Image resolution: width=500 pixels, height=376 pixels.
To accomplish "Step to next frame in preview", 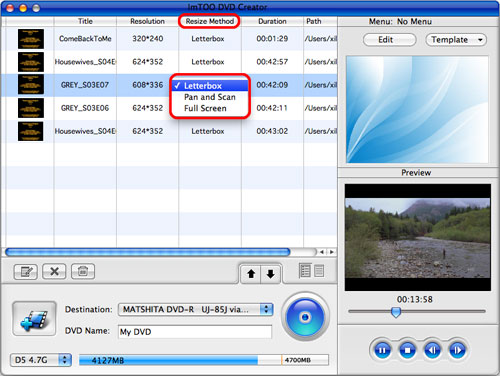I will coord(457,350).
